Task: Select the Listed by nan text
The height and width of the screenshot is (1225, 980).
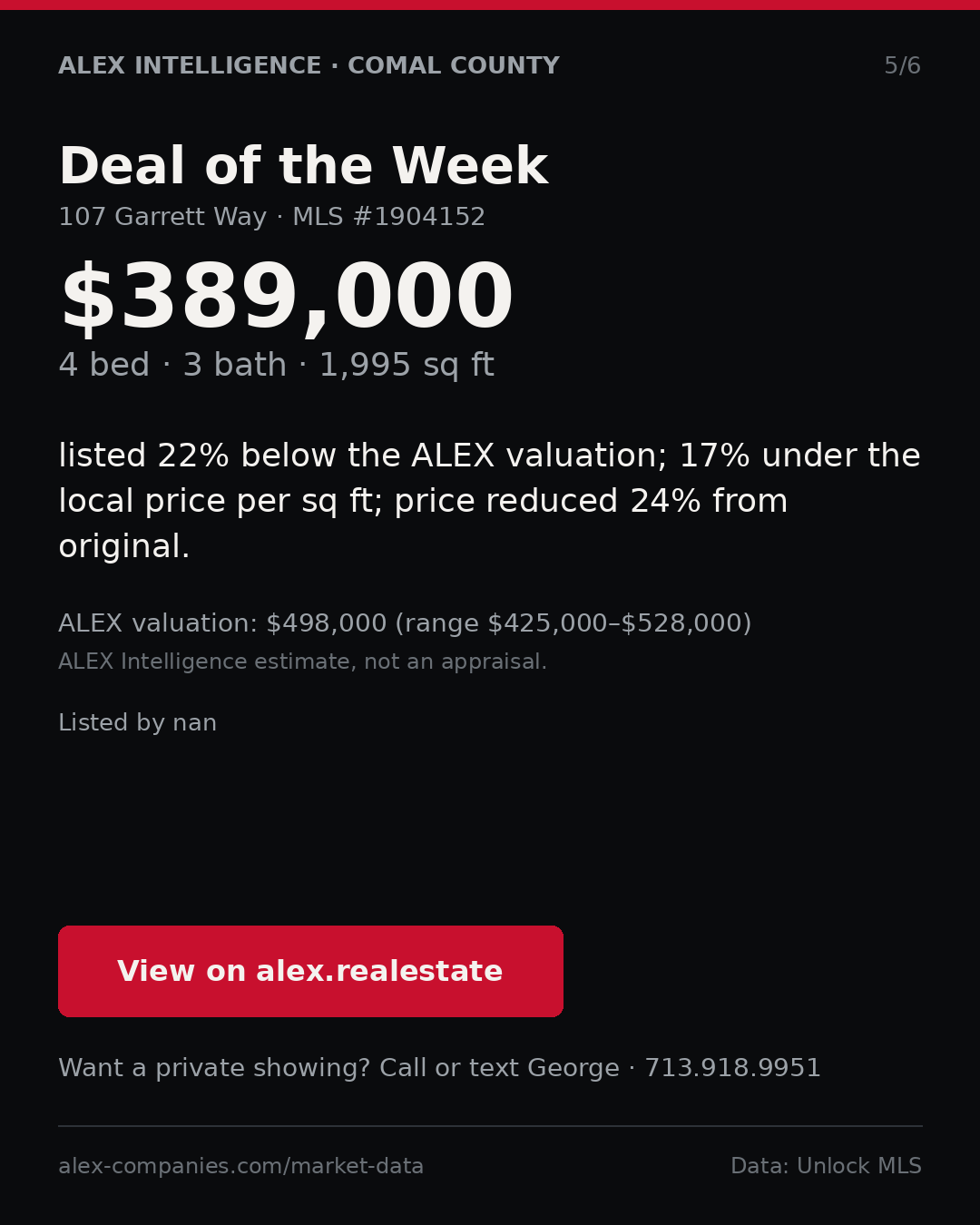Action: 137,723
